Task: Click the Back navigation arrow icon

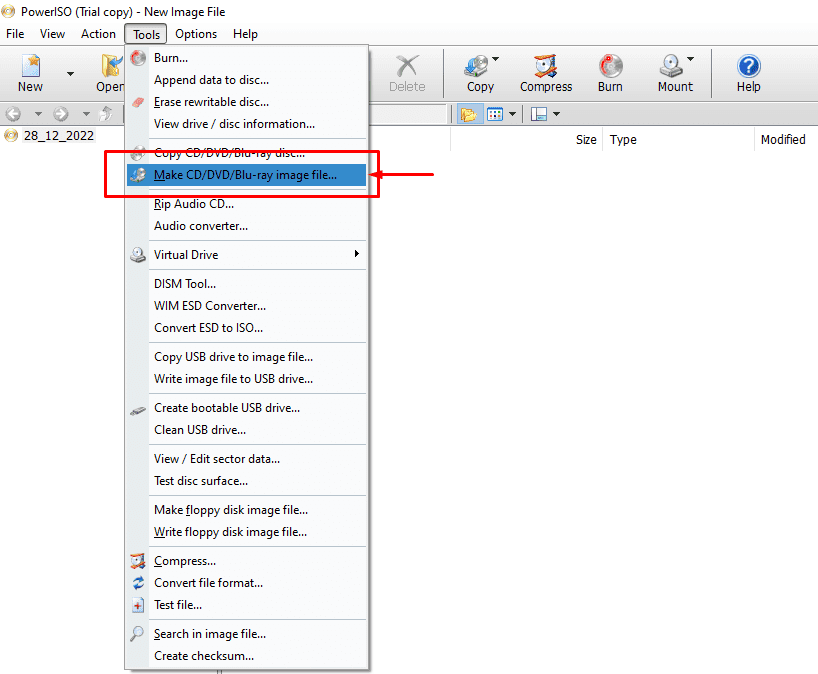Action: 13,113
